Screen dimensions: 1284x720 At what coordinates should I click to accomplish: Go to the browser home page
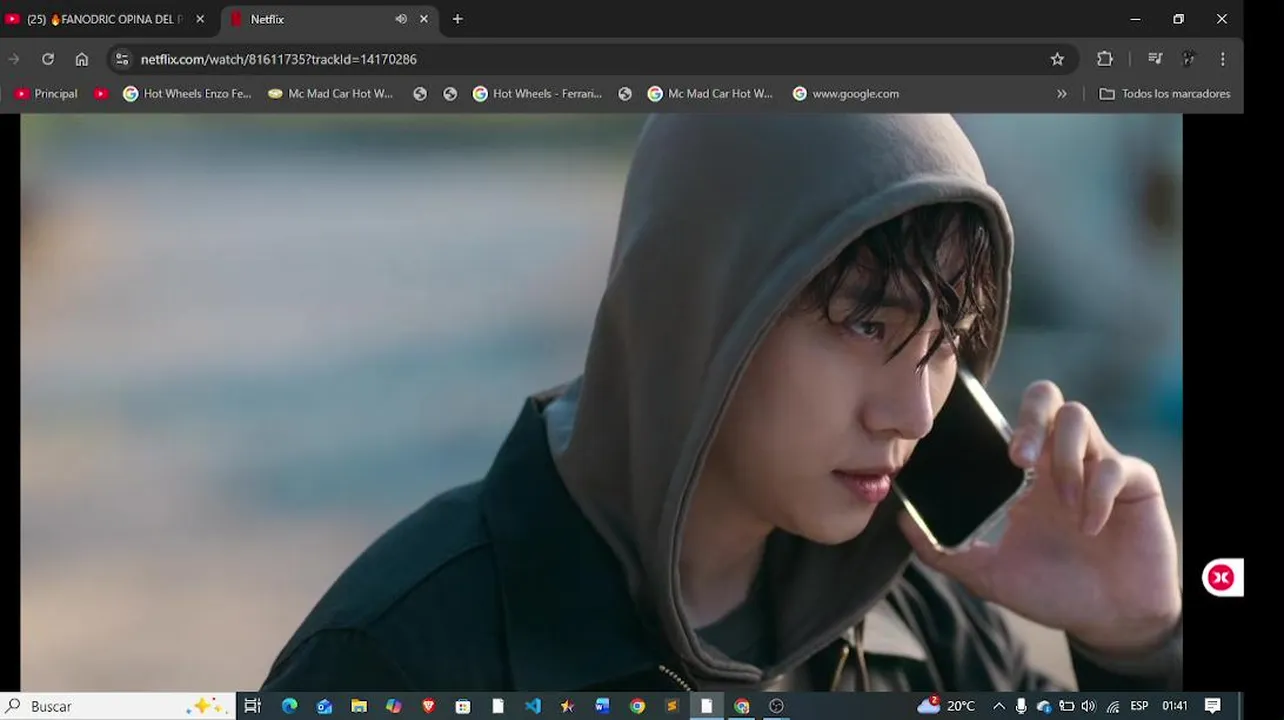[82, 59]
